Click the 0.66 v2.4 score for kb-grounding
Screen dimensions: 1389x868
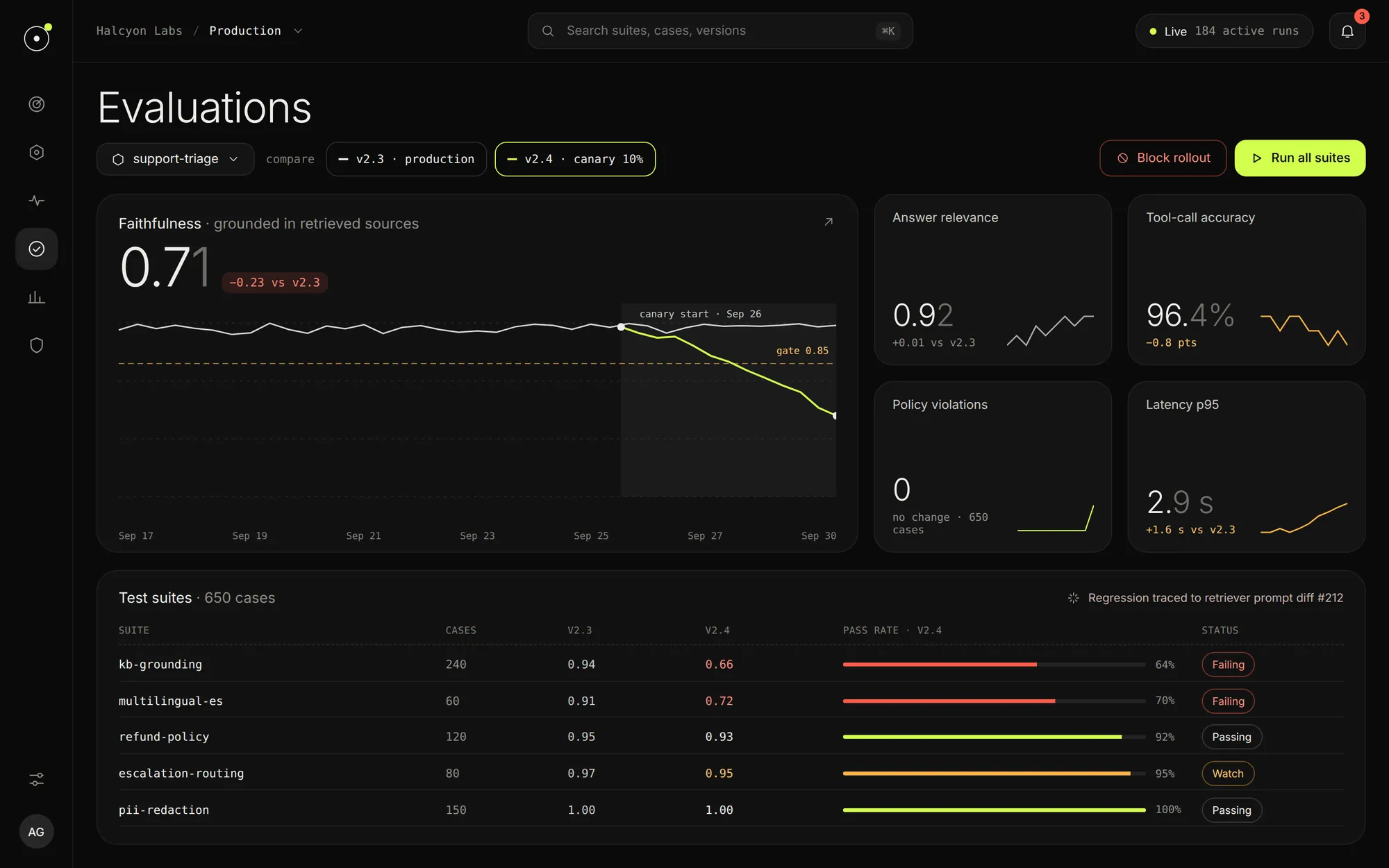point(720,665)
